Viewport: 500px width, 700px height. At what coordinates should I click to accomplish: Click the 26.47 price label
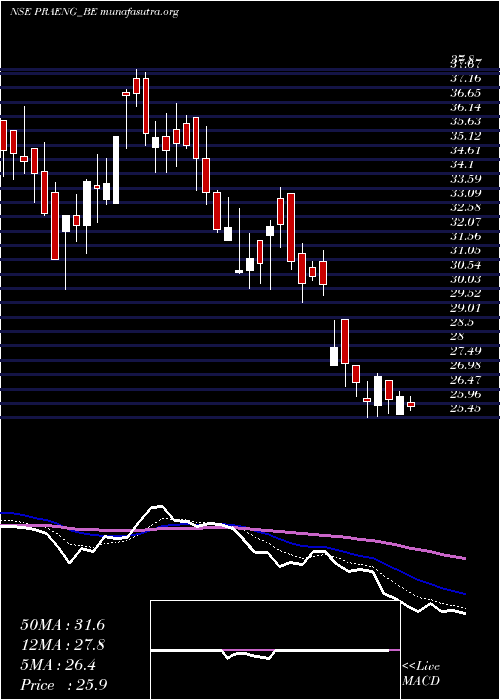[465, 380]
